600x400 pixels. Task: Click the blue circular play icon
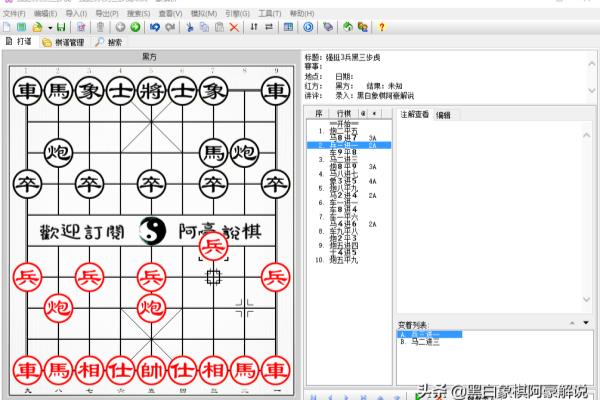click(x=309, y=26)
